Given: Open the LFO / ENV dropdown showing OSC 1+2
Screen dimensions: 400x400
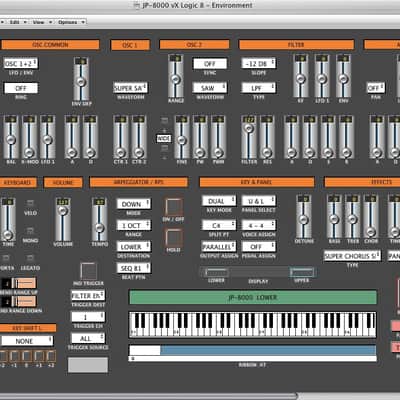Looking at the screenshot, I should [x=21, y=63].
